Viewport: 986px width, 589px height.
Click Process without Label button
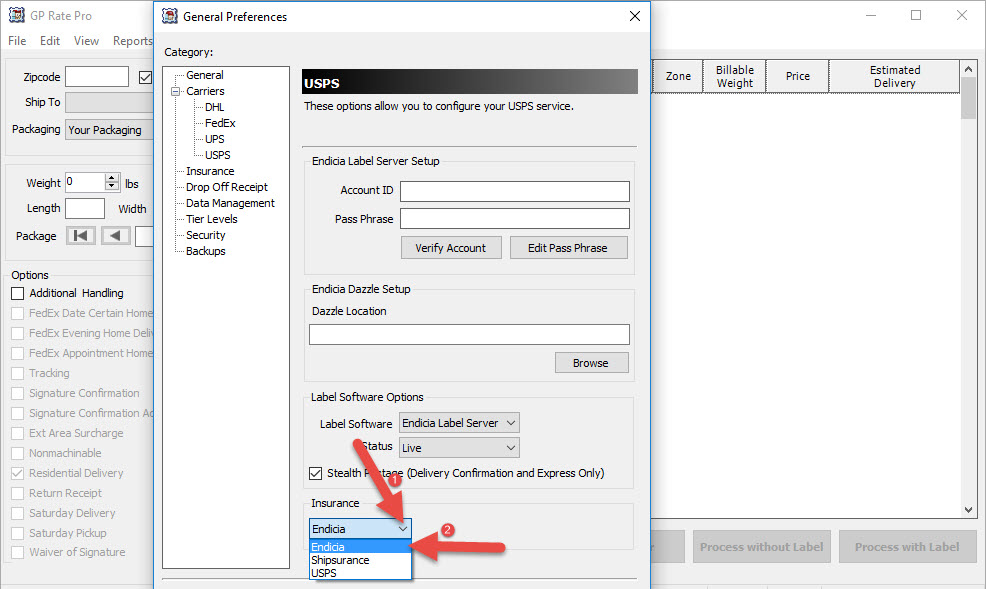tap(762, 547)
